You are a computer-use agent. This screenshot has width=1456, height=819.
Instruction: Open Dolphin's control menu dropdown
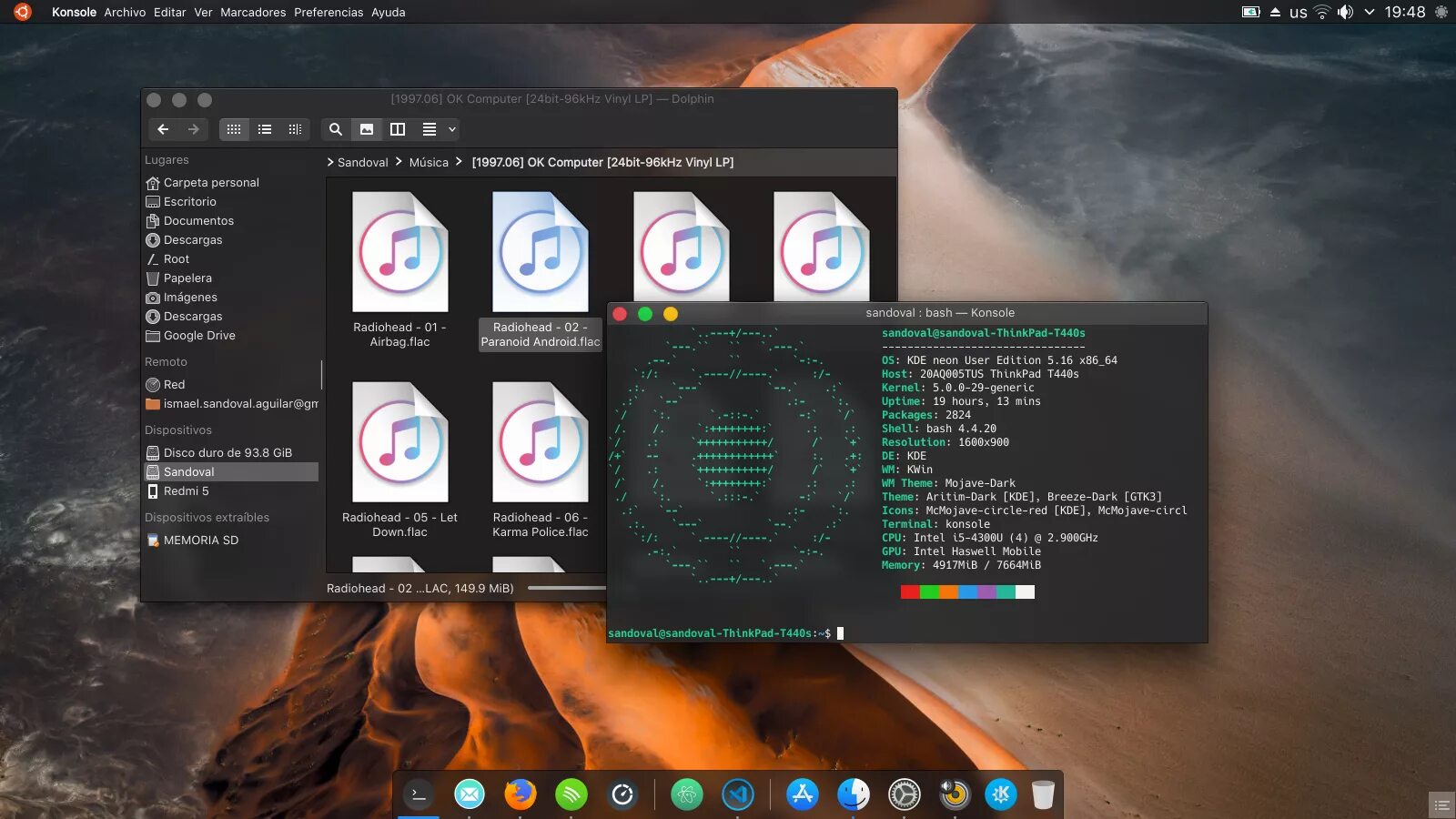439,129
